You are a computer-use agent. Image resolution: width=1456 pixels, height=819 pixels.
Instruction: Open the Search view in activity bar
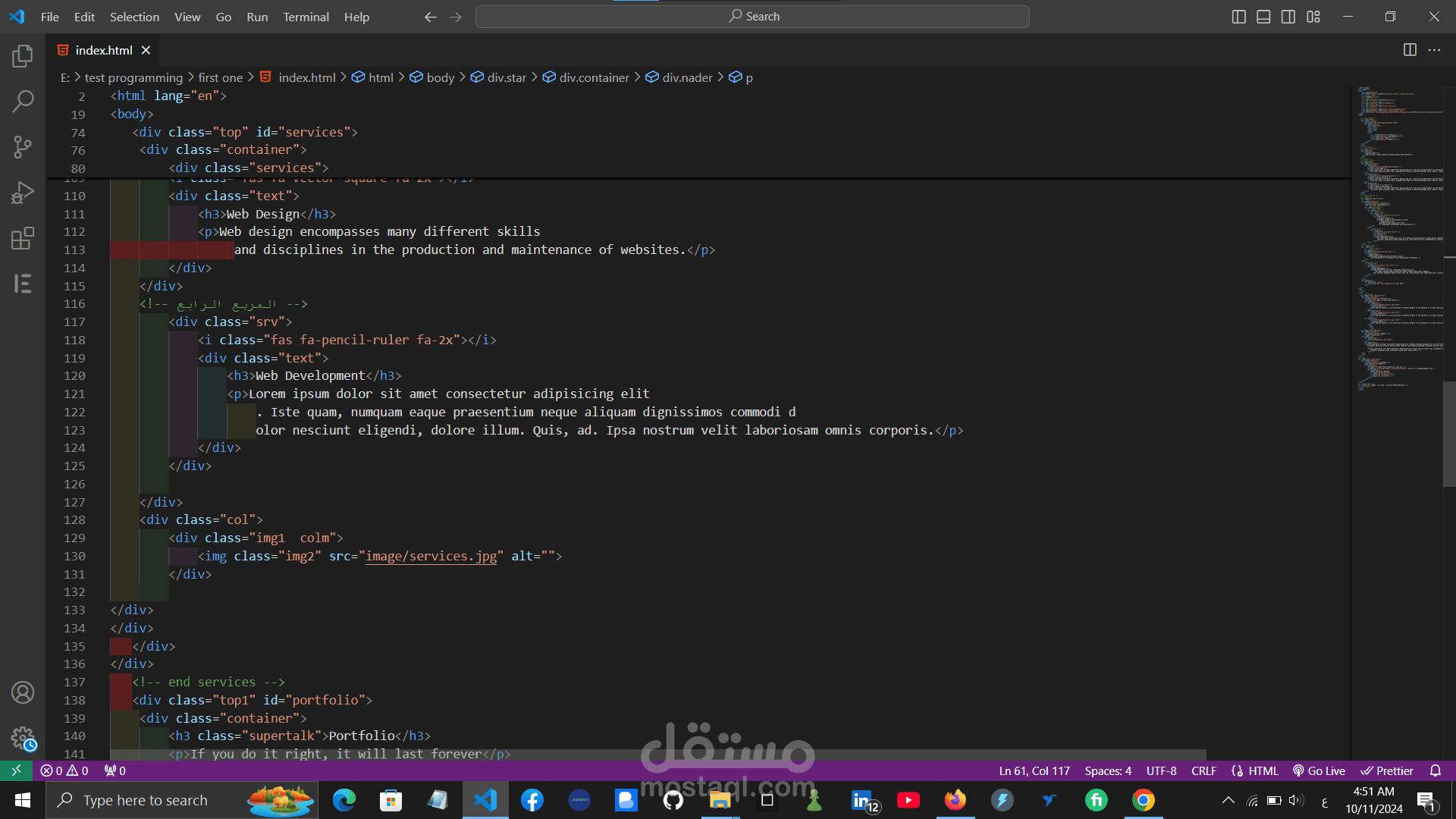pos(23,101)
